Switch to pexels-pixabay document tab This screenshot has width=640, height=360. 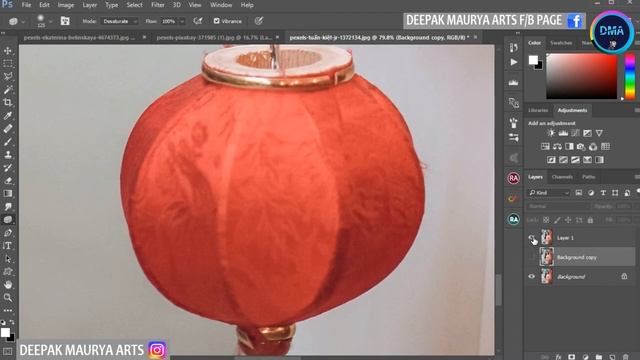[214, 37]
